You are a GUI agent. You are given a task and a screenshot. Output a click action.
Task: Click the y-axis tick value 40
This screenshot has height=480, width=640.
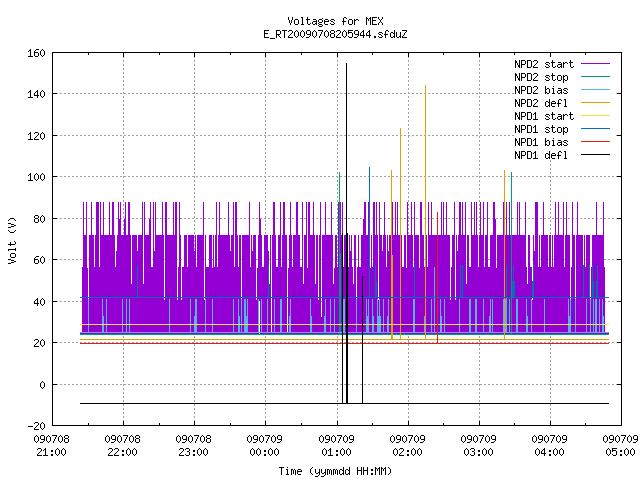click(x=39, y=302)
